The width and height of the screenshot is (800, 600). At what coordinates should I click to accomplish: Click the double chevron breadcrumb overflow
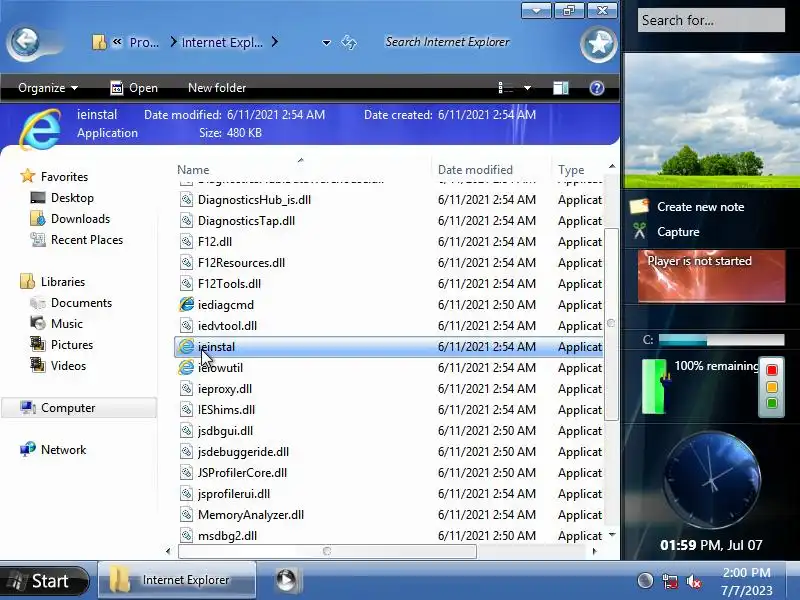pos(117,42)
